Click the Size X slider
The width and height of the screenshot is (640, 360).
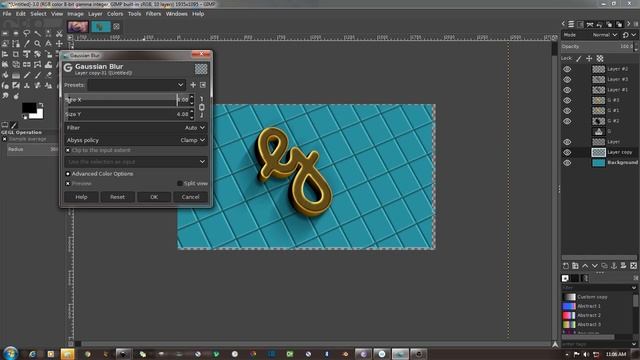click(x=127, y=100)
